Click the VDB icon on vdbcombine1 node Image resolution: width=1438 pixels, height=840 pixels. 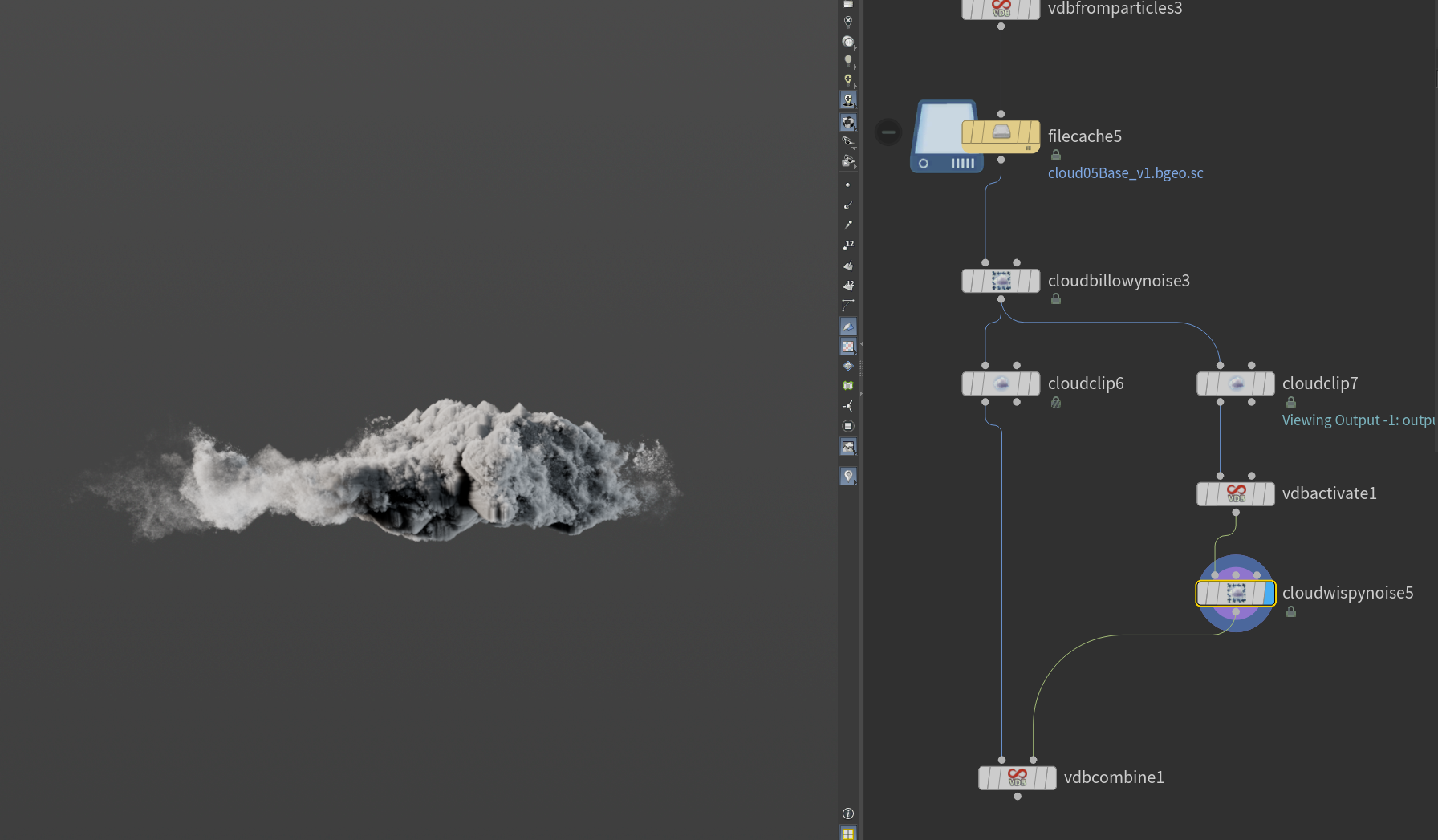coord(1017,777)
